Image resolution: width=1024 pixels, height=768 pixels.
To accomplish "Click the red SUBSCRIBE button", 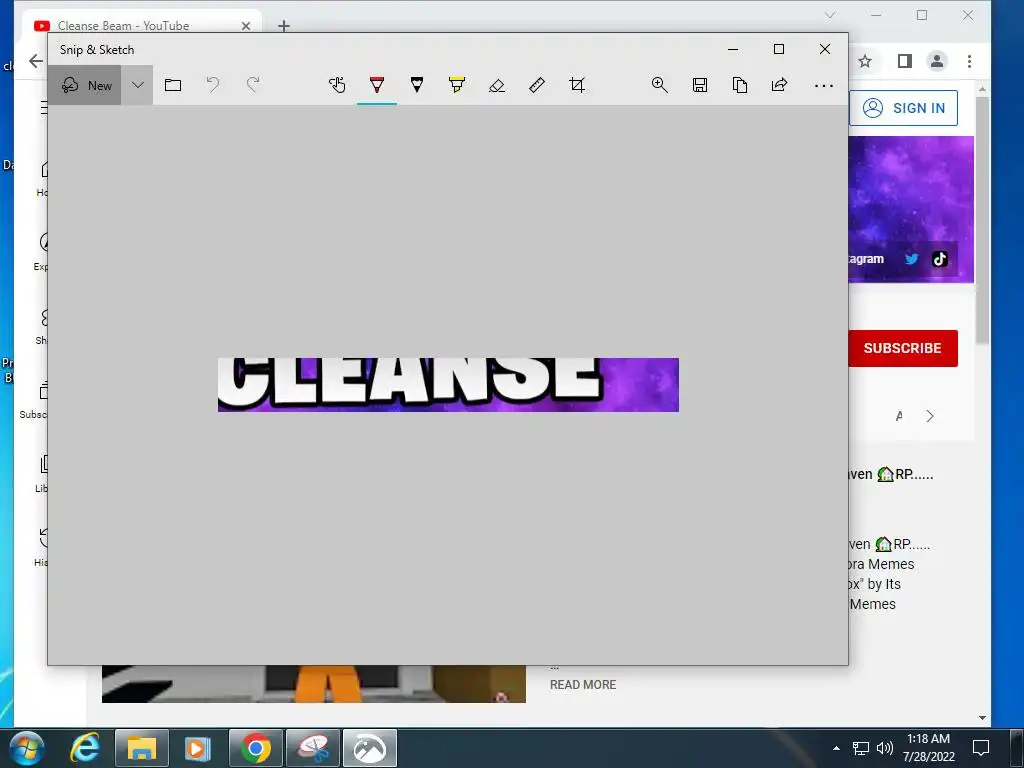I will (903, 348).
